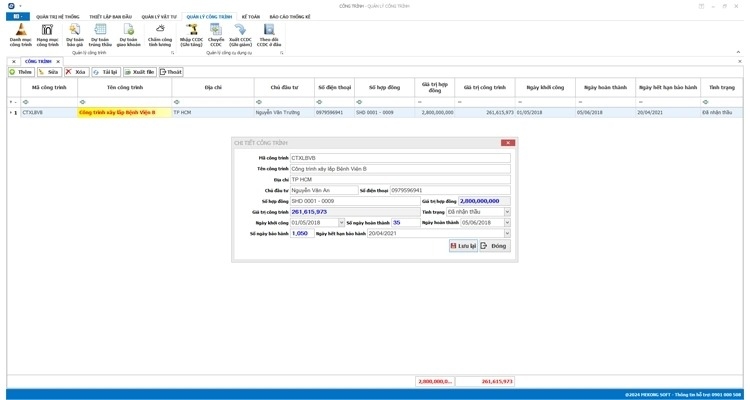Switch to the Kế toán ribbon tab

[x=250, y=17]
